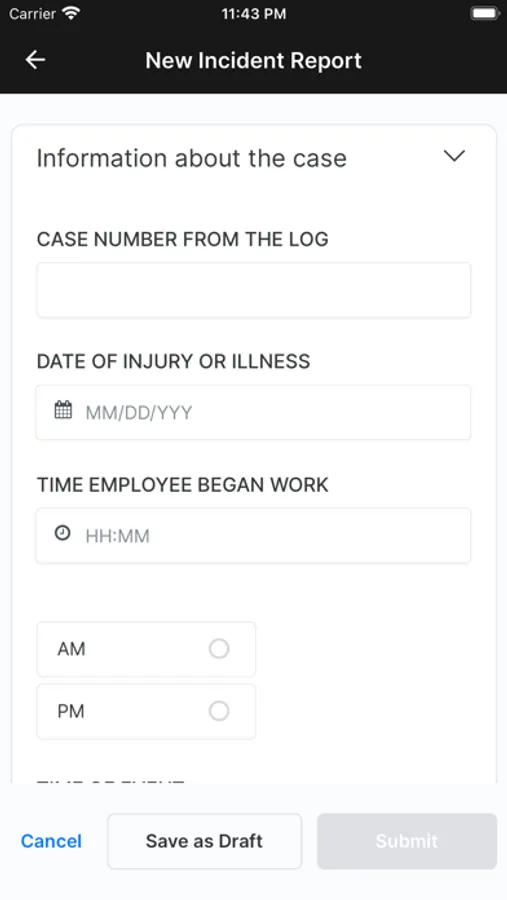Click the Date of Injury or Illness label
Viewport: 507px width, 900px height.
tap(173, 362)
